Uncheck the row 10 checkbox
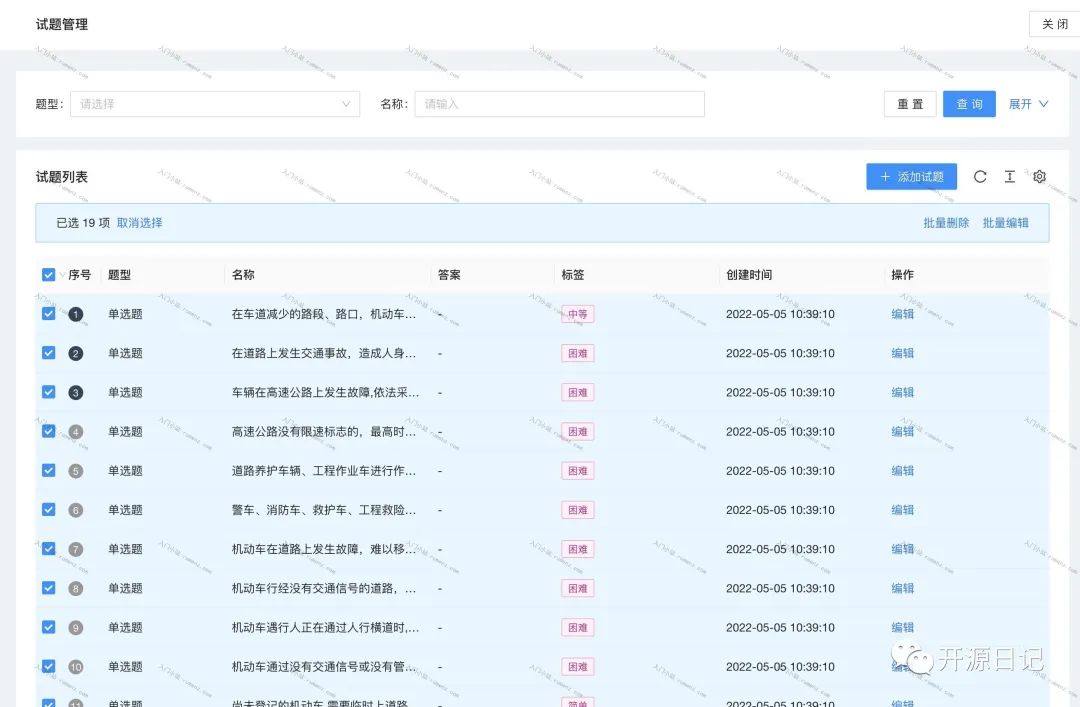This screenshot has width=1080, height=707. [48, 666]
